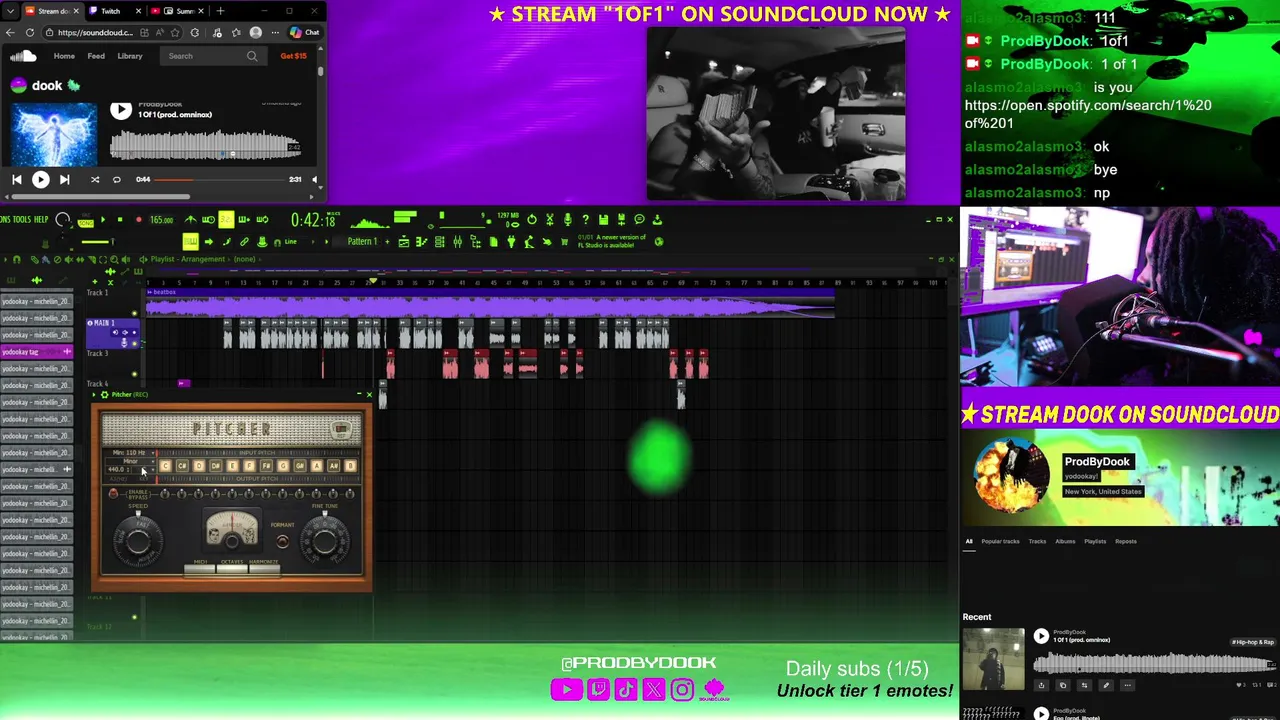Click Home in SoundCloud navigation
The image size is (1280, 720).
pyautogui.click(x=64, y=56)
